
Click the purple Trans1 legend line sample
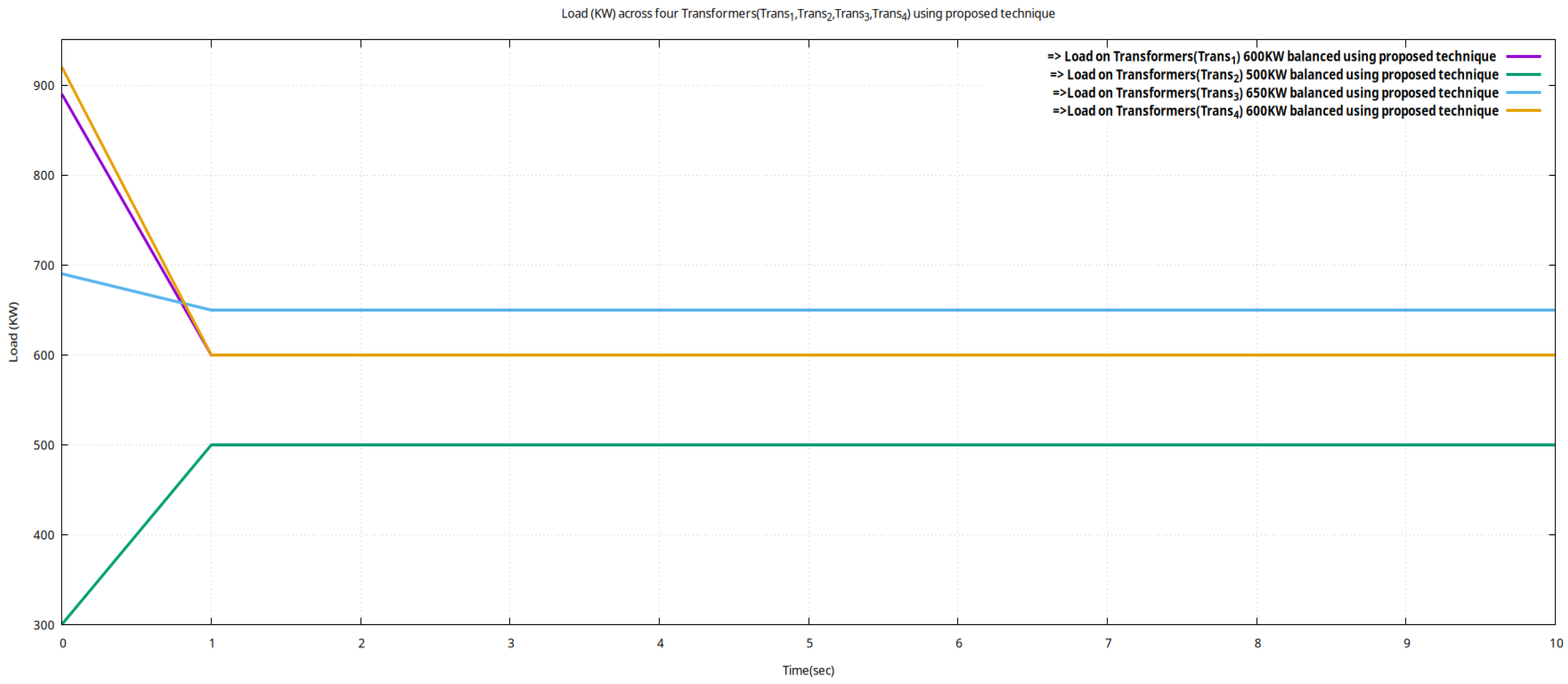pyautogui.click(x=1523, y=56)
